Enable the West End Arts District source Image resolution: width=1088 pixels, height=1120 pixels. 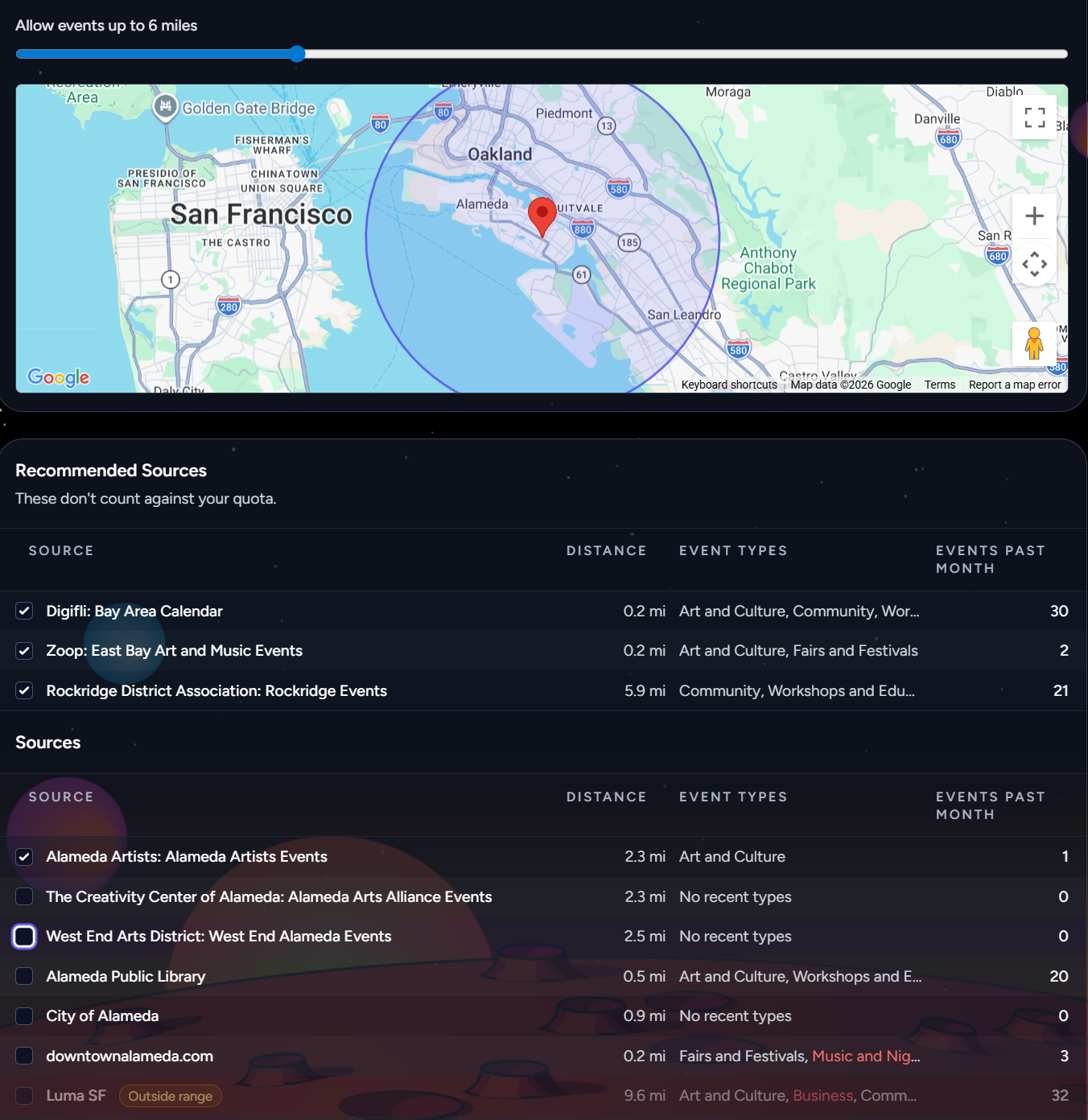coord(24,937)
